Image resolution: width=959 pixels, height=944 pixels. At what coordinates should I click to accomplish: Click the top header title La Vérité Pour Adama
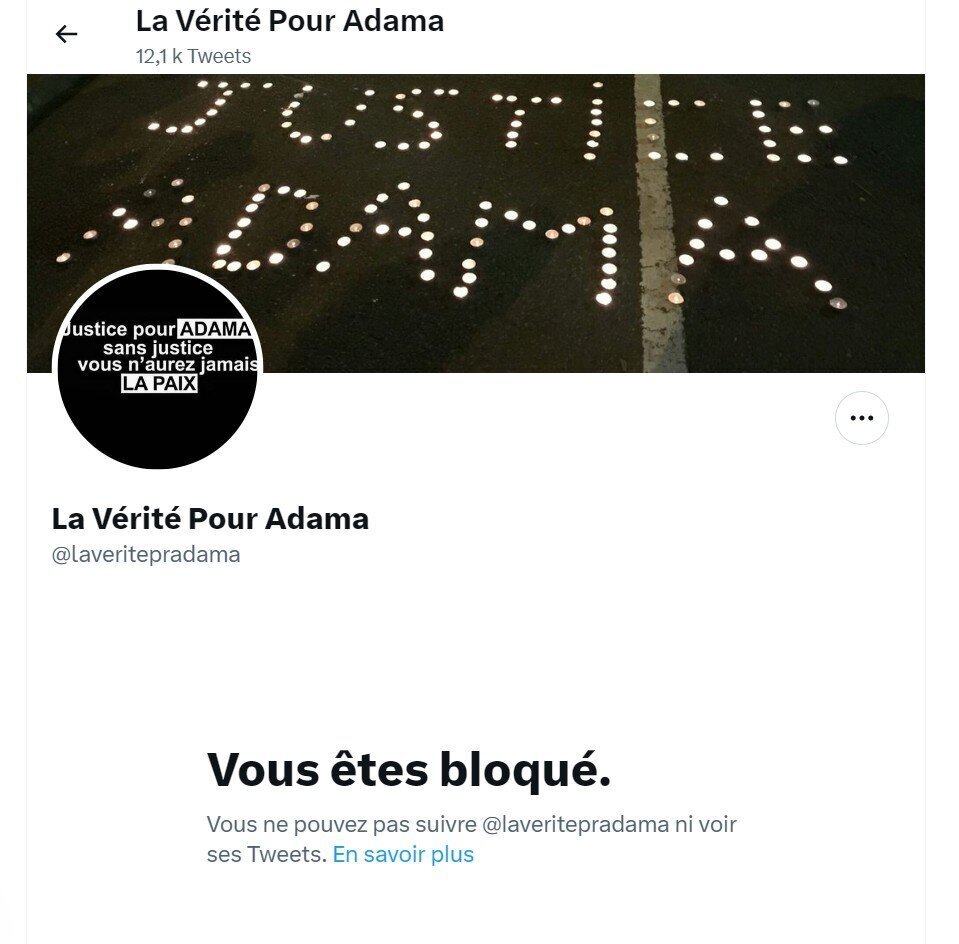pyautogui.click(x=289, y=21)
